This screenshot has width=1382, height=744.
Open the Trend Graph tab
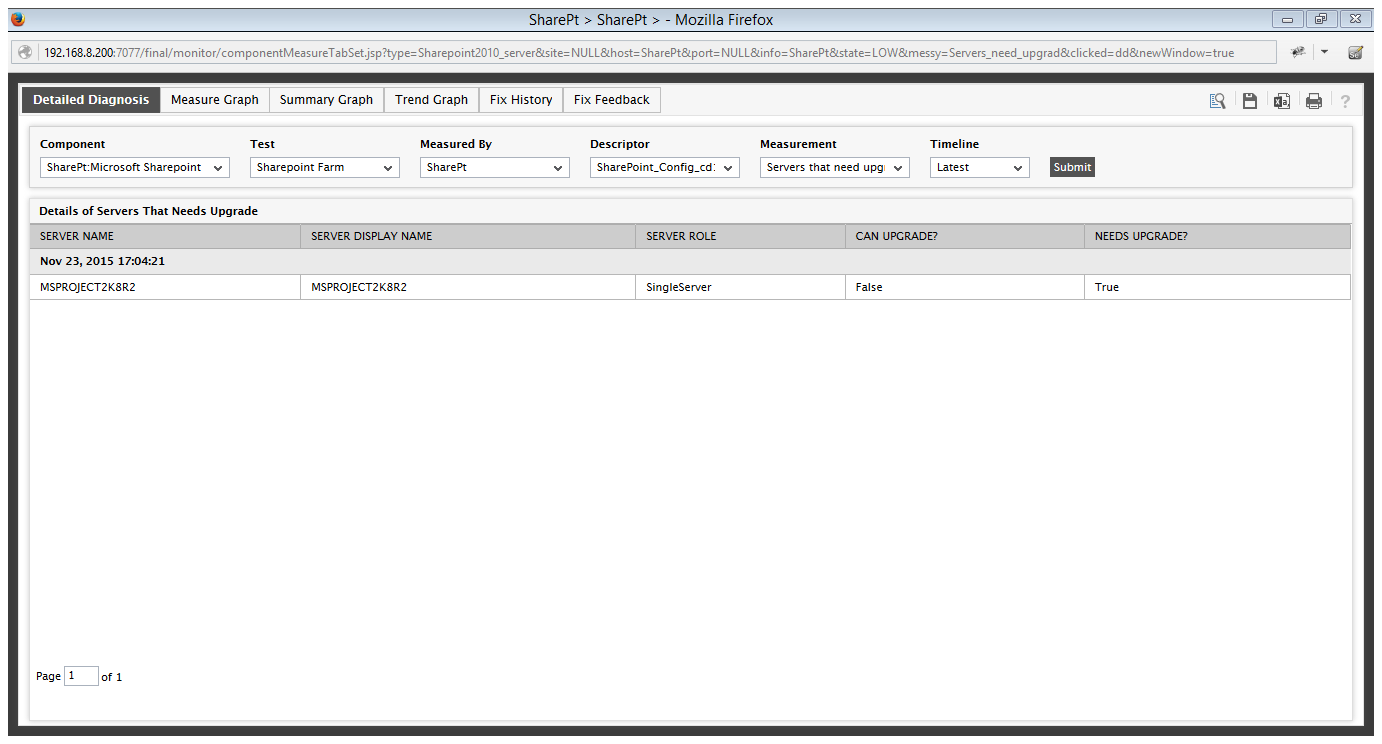431,100
